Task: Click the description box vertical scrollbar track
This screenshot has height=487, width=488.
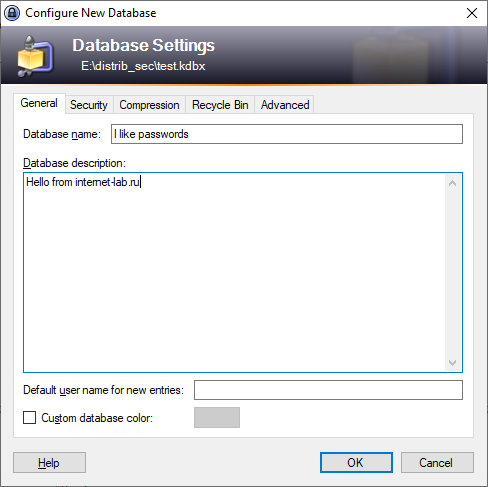Action: click(452, 272)
